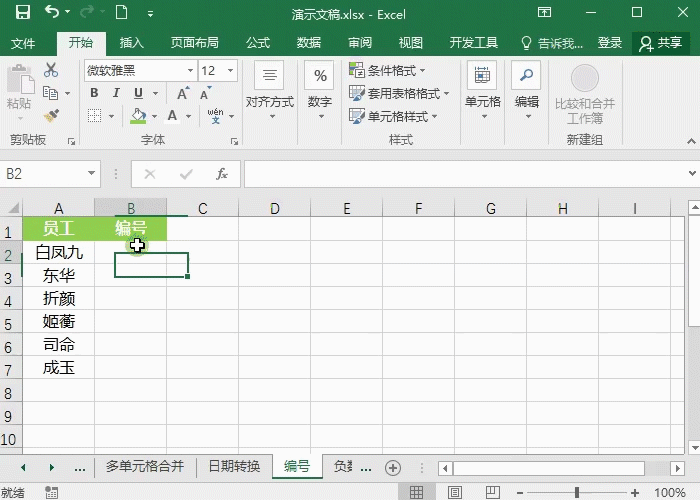Switch to Normal view icon in status bar
This screenshot has height=500, width=700.
(416, 492)
